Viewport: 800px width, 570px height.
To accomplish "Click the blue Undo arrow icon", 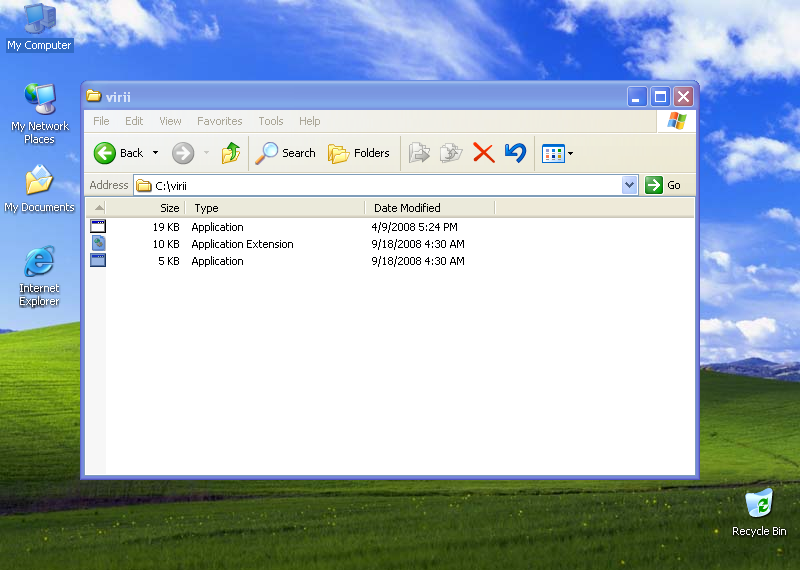I will 515,153.
